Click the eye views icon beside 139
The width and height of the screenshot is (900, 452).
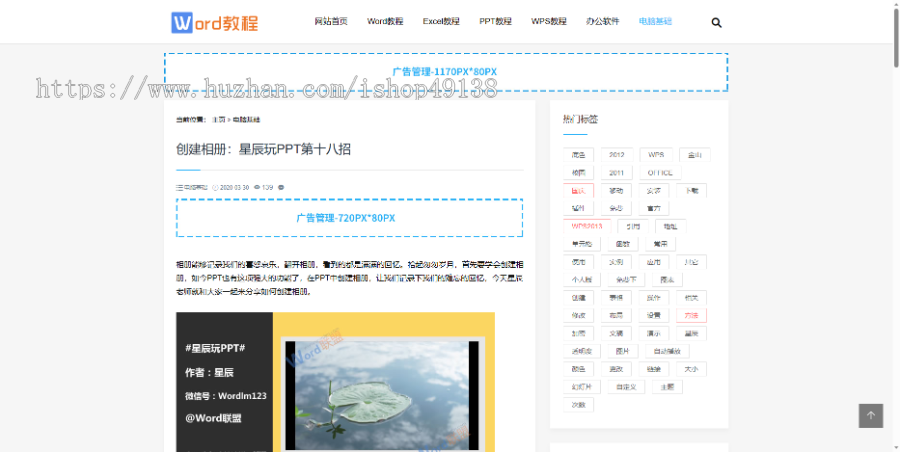[x=257, y=187]
